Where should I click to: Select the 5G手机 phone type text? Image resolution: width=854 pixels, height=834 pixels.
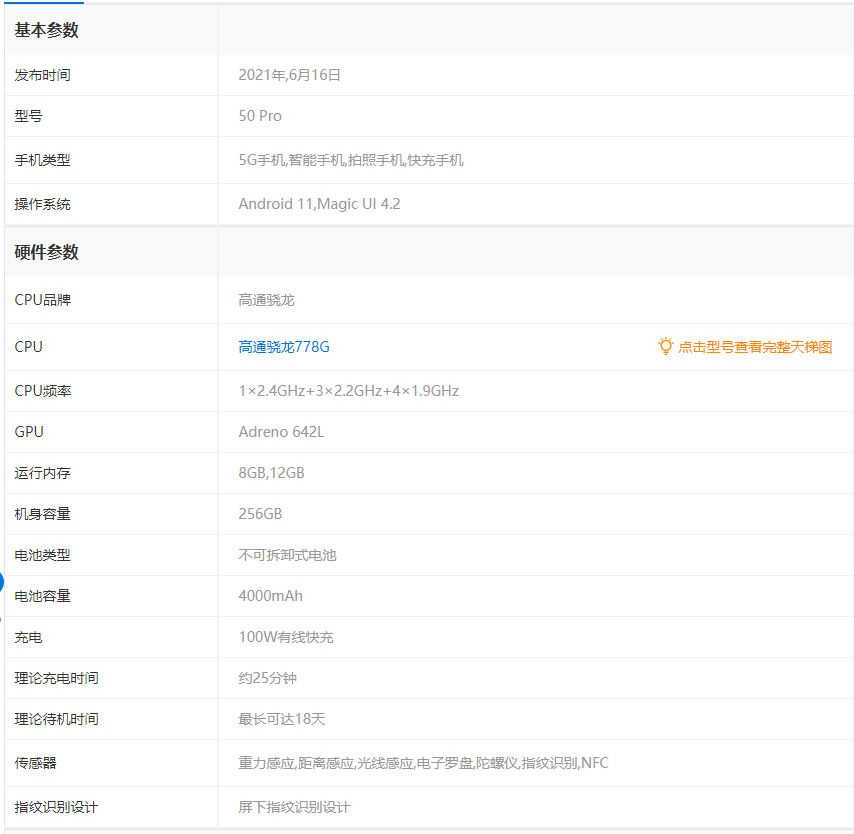tap(262, 160)
